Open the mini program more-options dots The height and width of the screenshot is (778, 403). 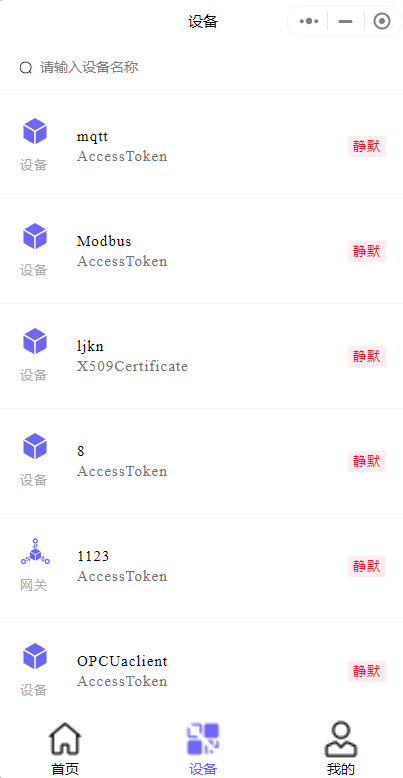click(x=309, y=21)
